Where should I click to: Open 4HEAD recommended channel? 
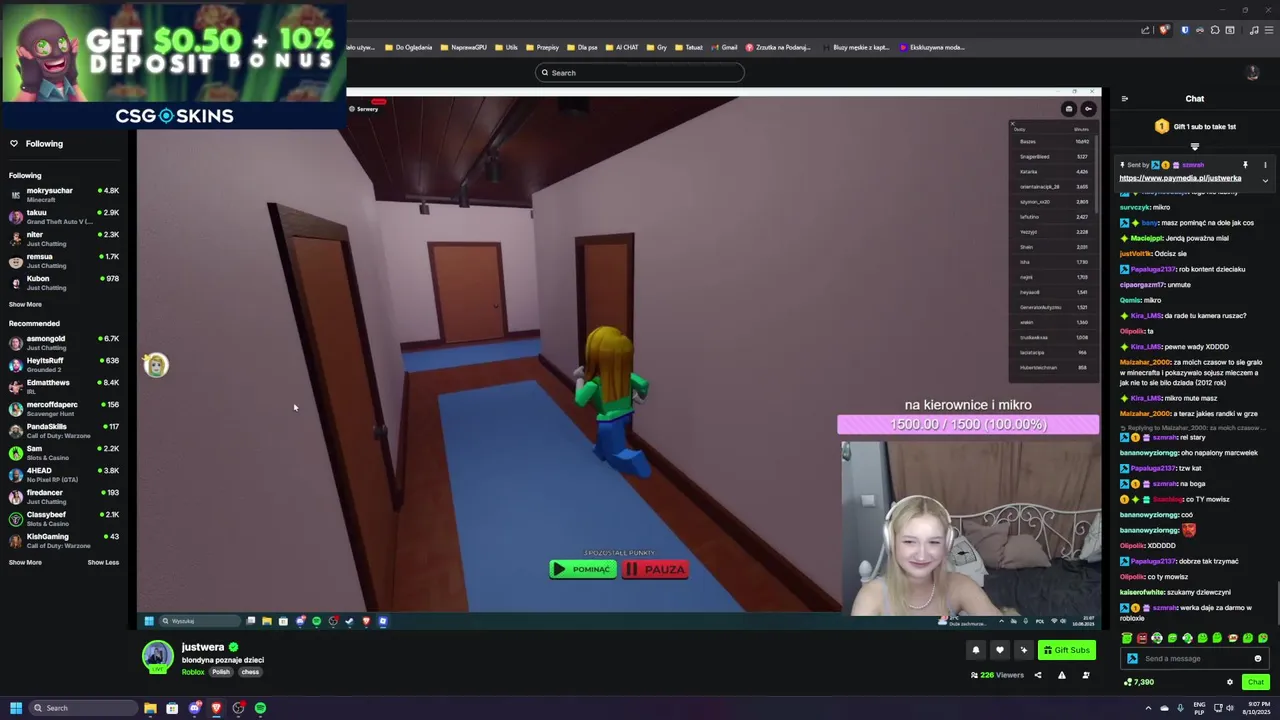(64, 475)
